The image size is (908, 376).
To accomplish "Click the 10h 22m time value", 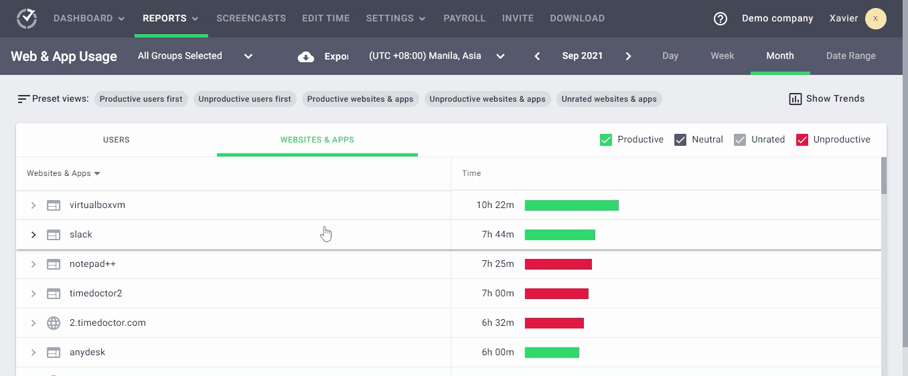I will 495,205.
